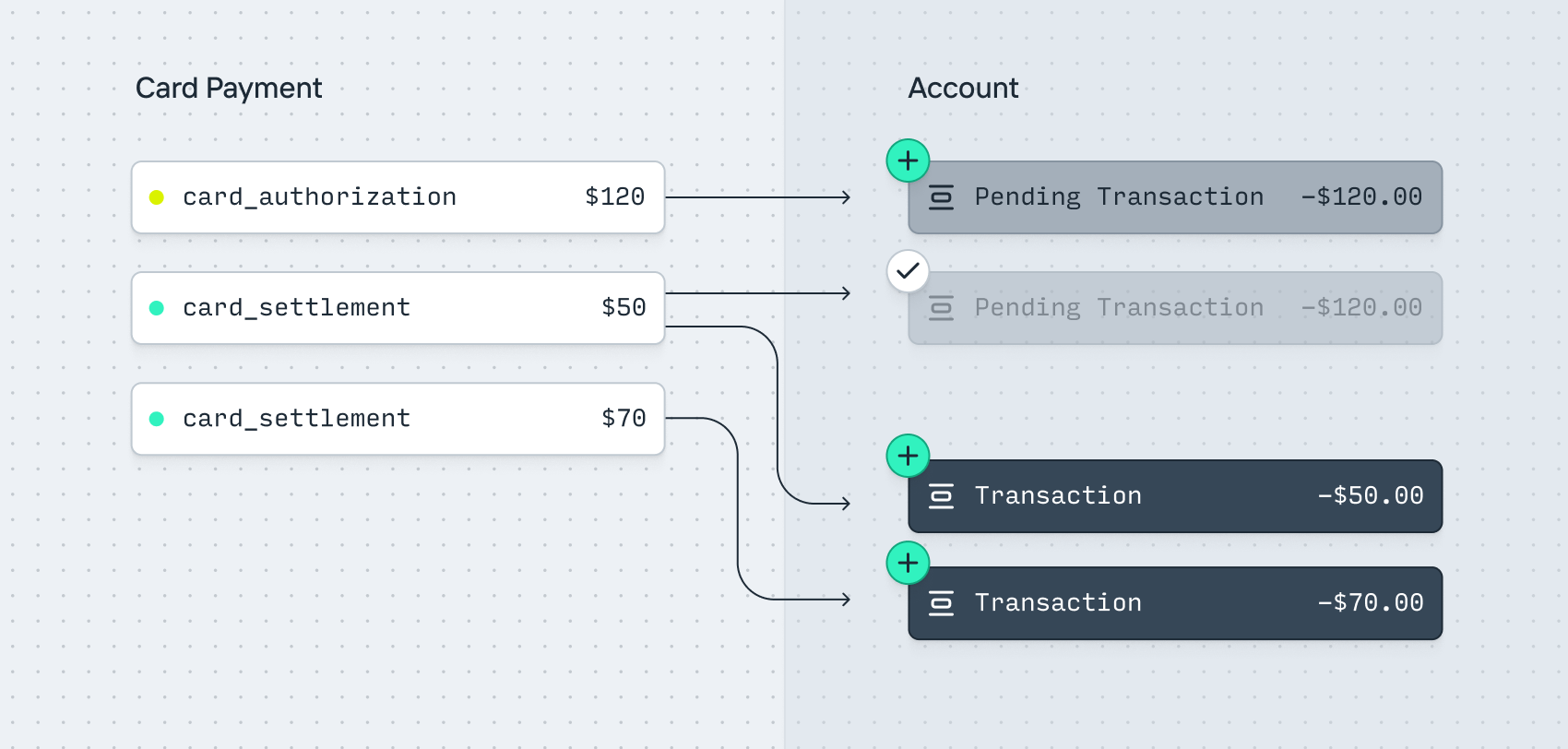Viewport: 1568px width, 749px height.
Task: Click the green status dot beside the $50 card_settlement
Action: 157,308
